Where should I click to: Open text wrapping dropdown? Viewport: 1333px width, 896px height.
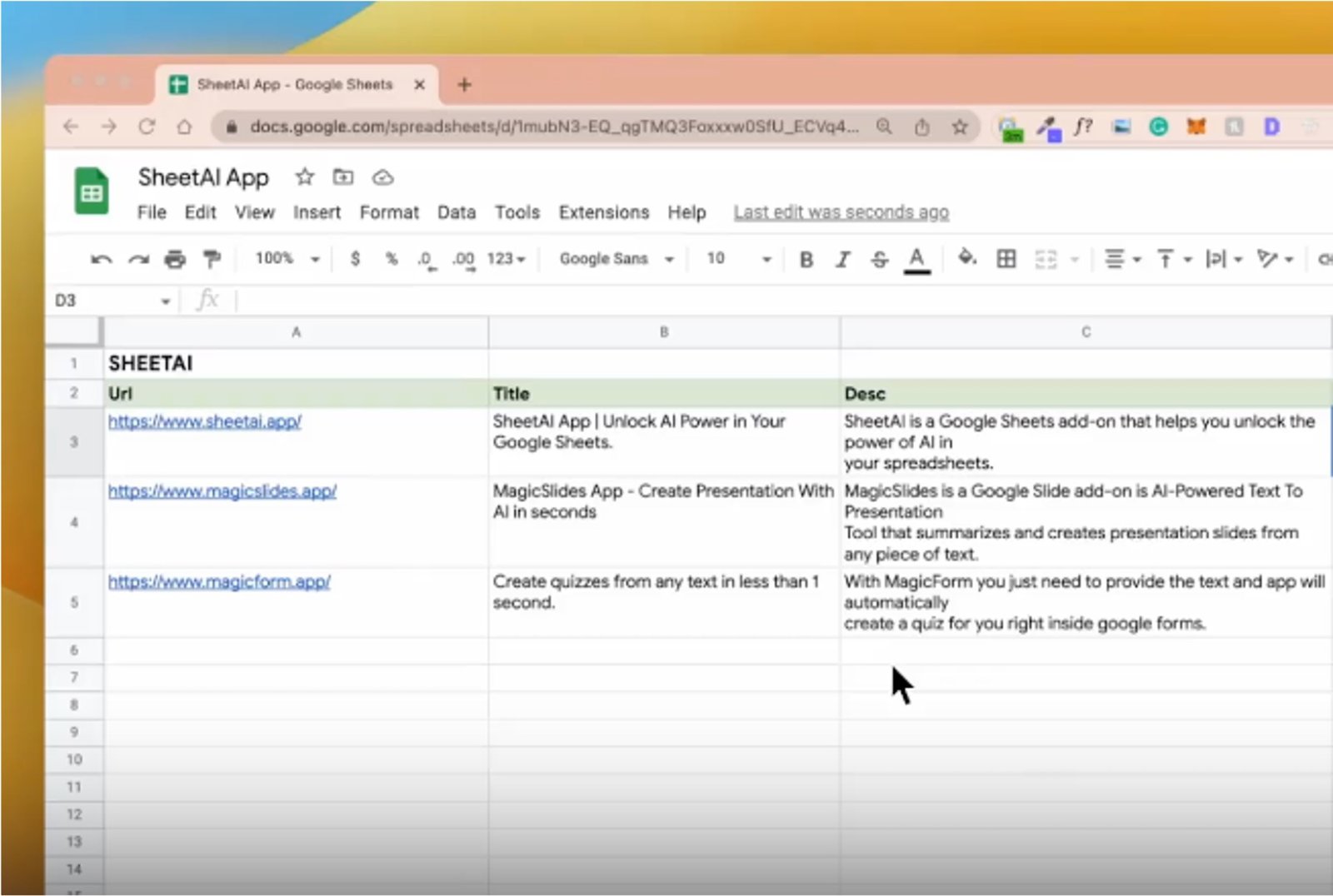tap(1224, 260)
